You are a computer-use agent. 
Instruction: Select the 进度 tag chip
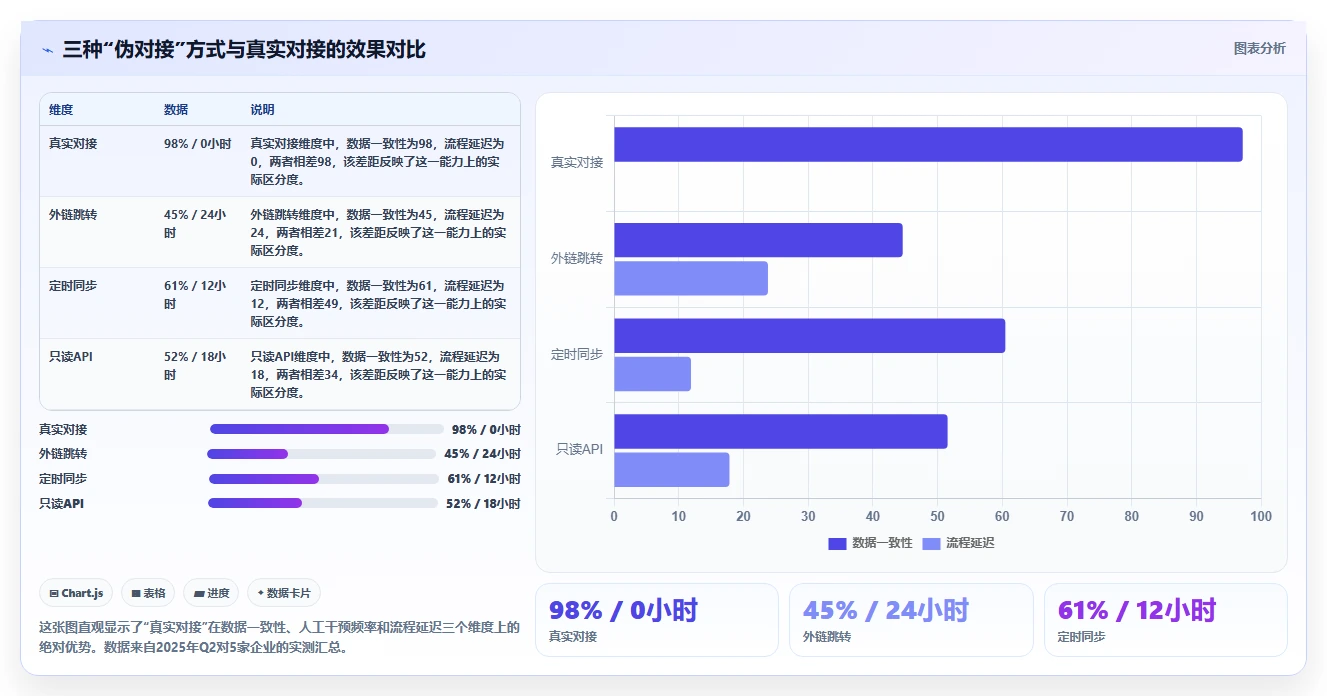click(x=211, y=593)
